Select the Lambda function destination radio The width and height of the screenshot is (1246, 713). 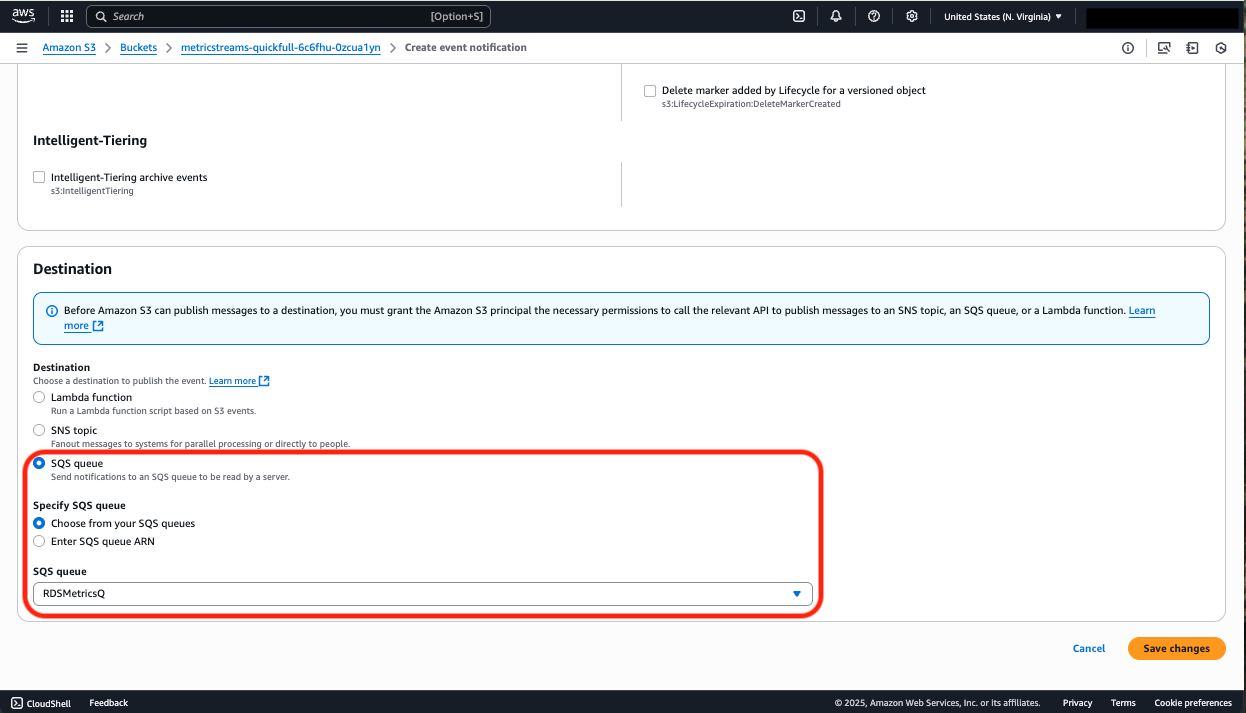39,397
